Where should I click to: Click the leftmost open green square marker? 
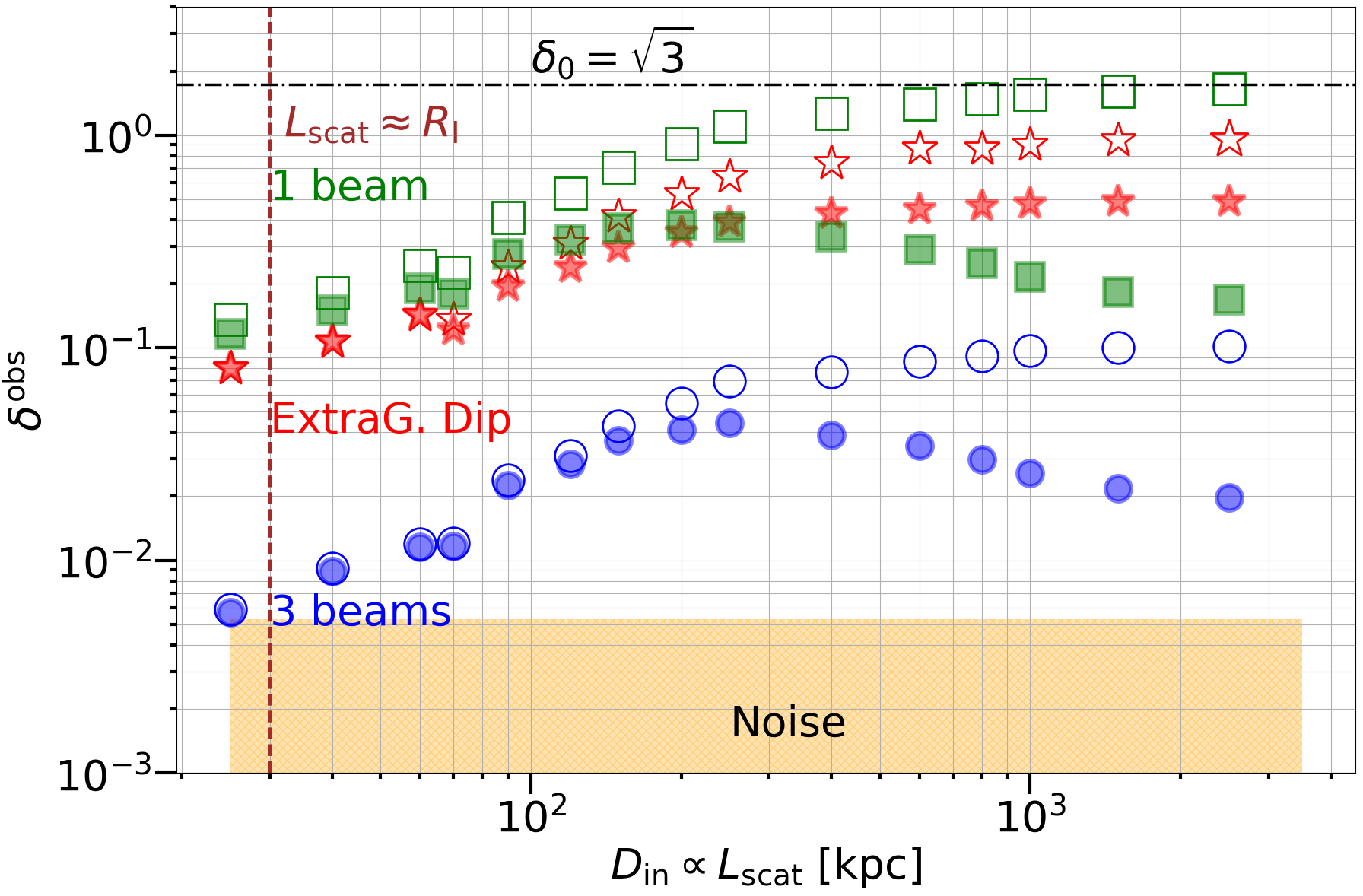coord(230,319)
